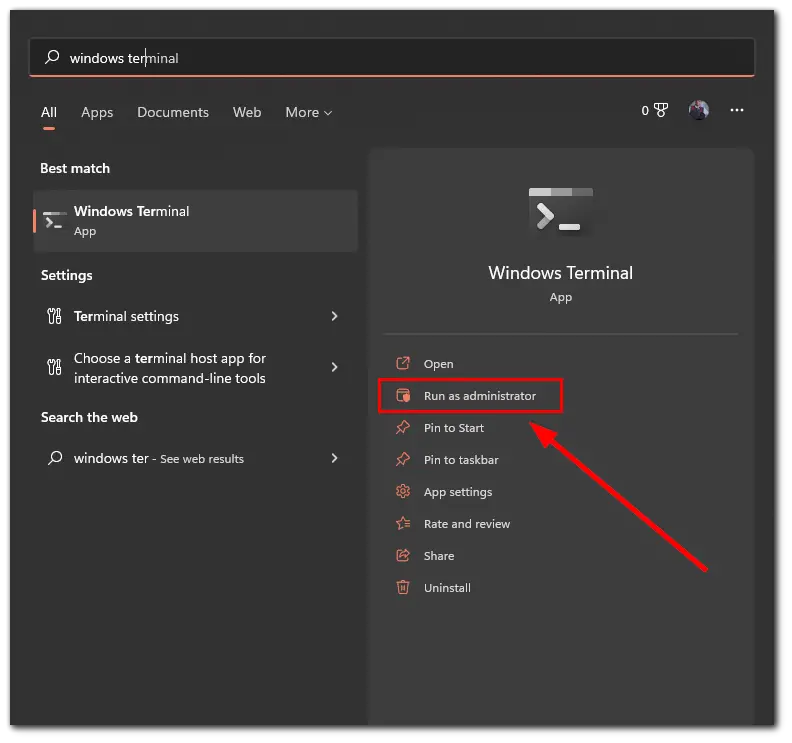The width and height of the screenshot is (792, 743).
Task: Click inside the search box text field
Action: [392, 58]
